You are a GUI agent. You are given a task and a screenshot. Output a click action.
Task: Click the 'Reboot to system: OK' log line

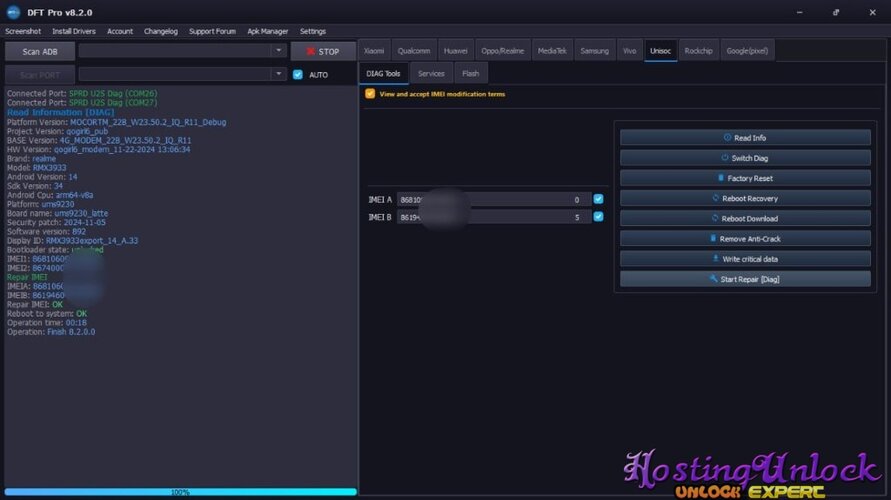(x=47, y=314)
